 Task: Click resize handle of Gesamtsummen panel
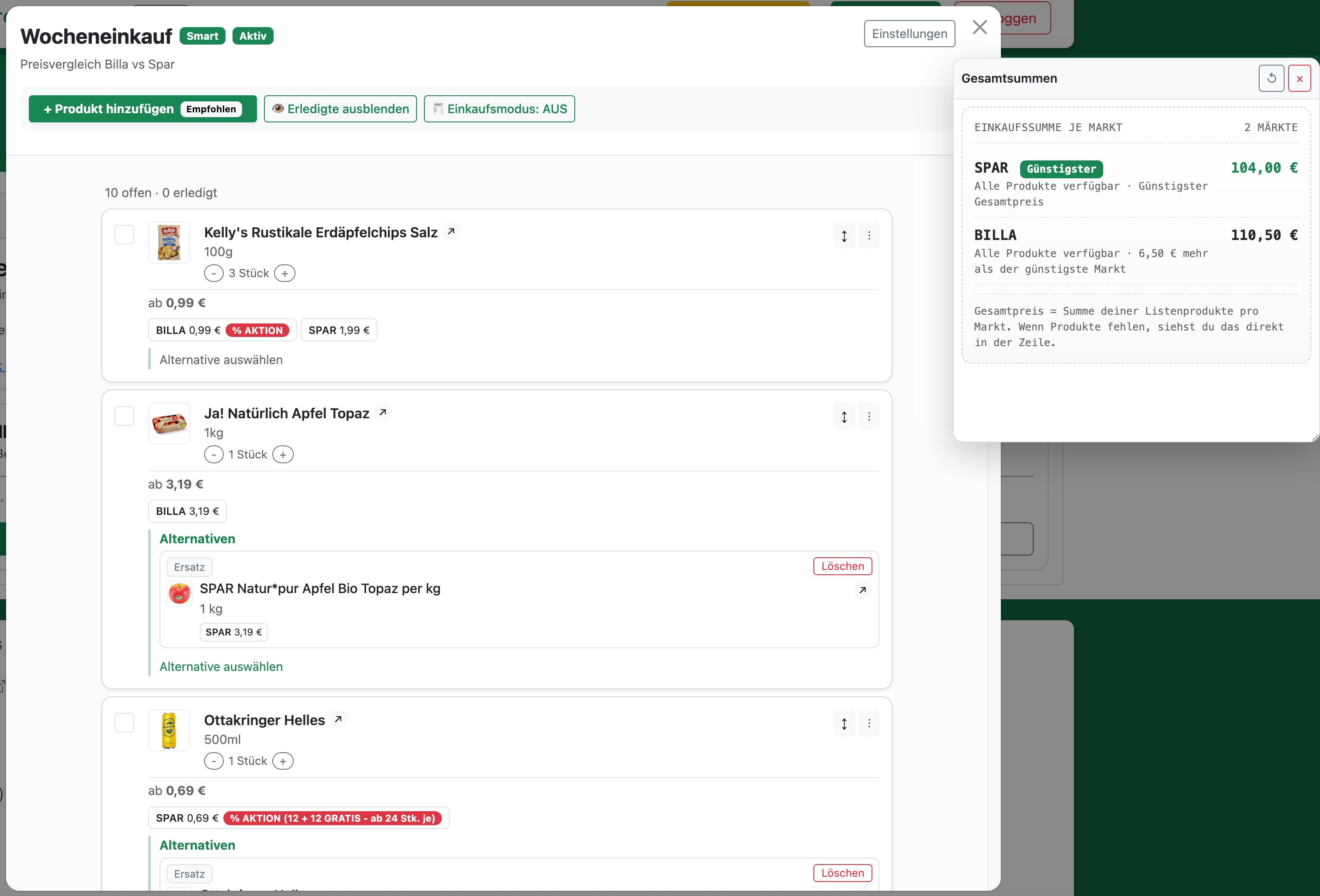1315,437
